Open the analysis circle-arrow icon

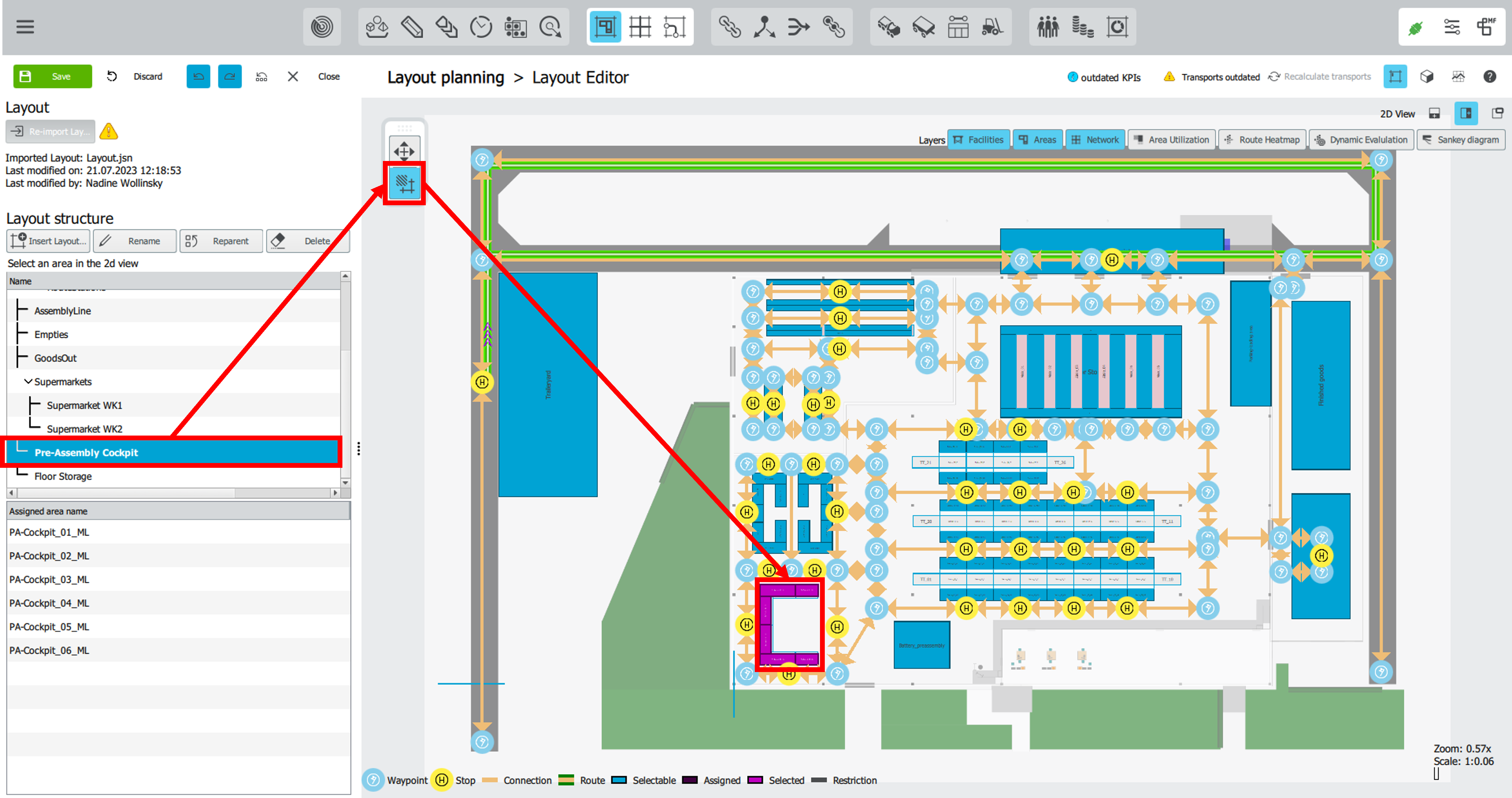[550, 27]
